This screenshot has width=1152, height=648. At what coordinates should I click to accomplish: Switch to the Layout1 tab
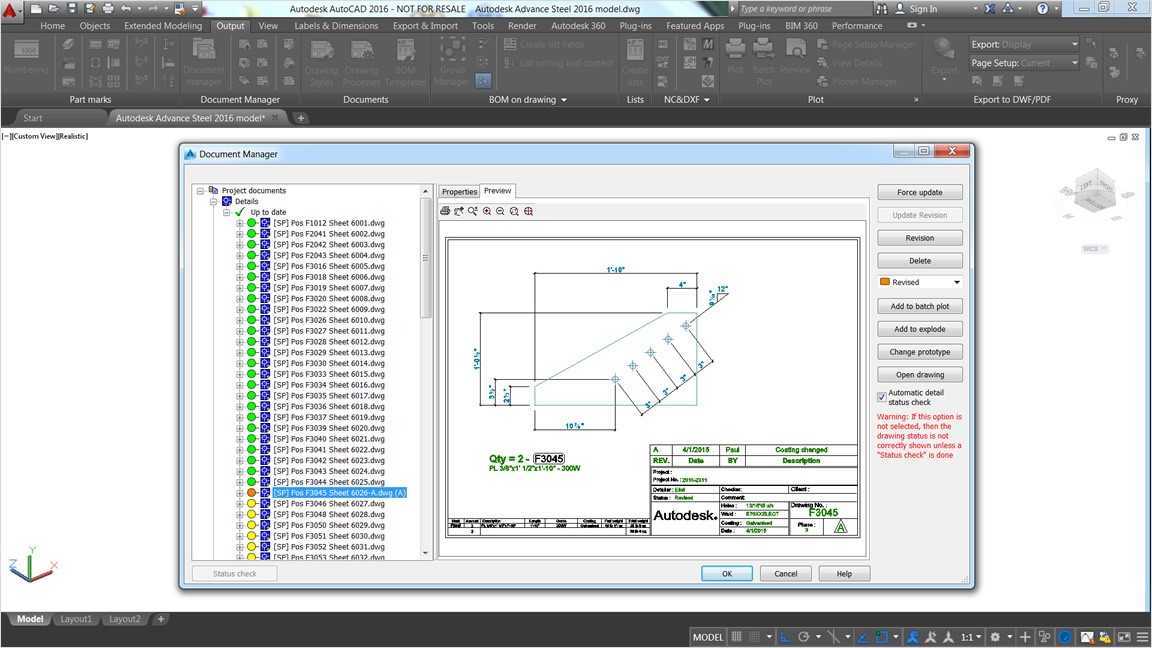(76, 619)
